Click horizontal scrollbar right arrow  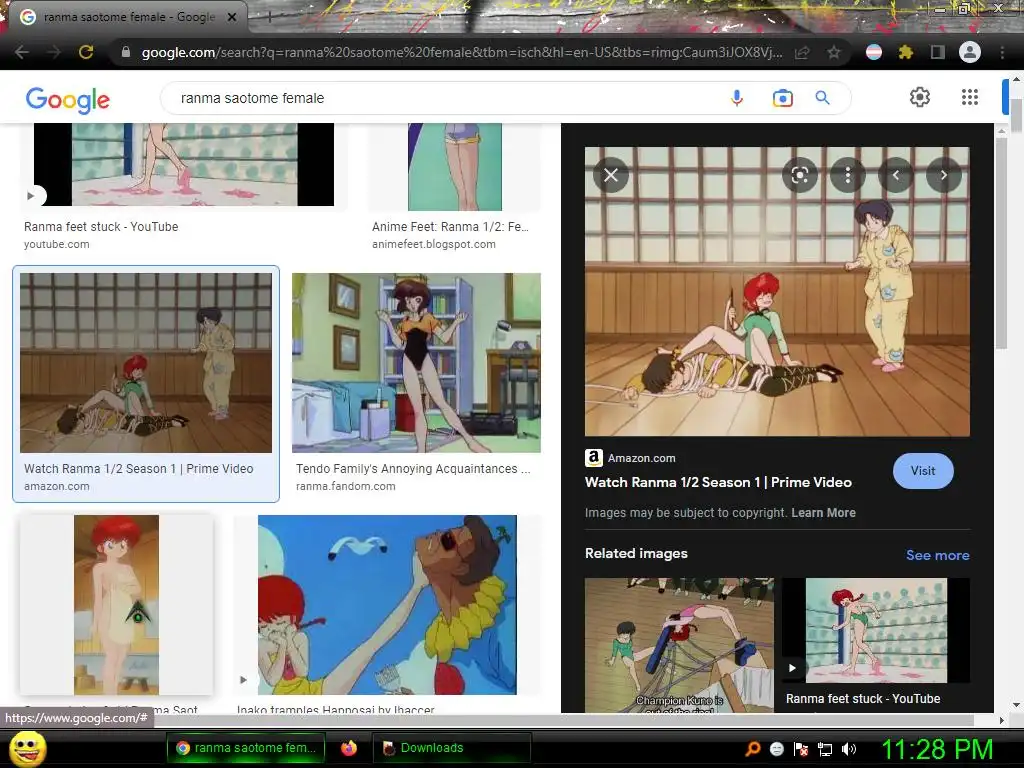coord(1001,720)
